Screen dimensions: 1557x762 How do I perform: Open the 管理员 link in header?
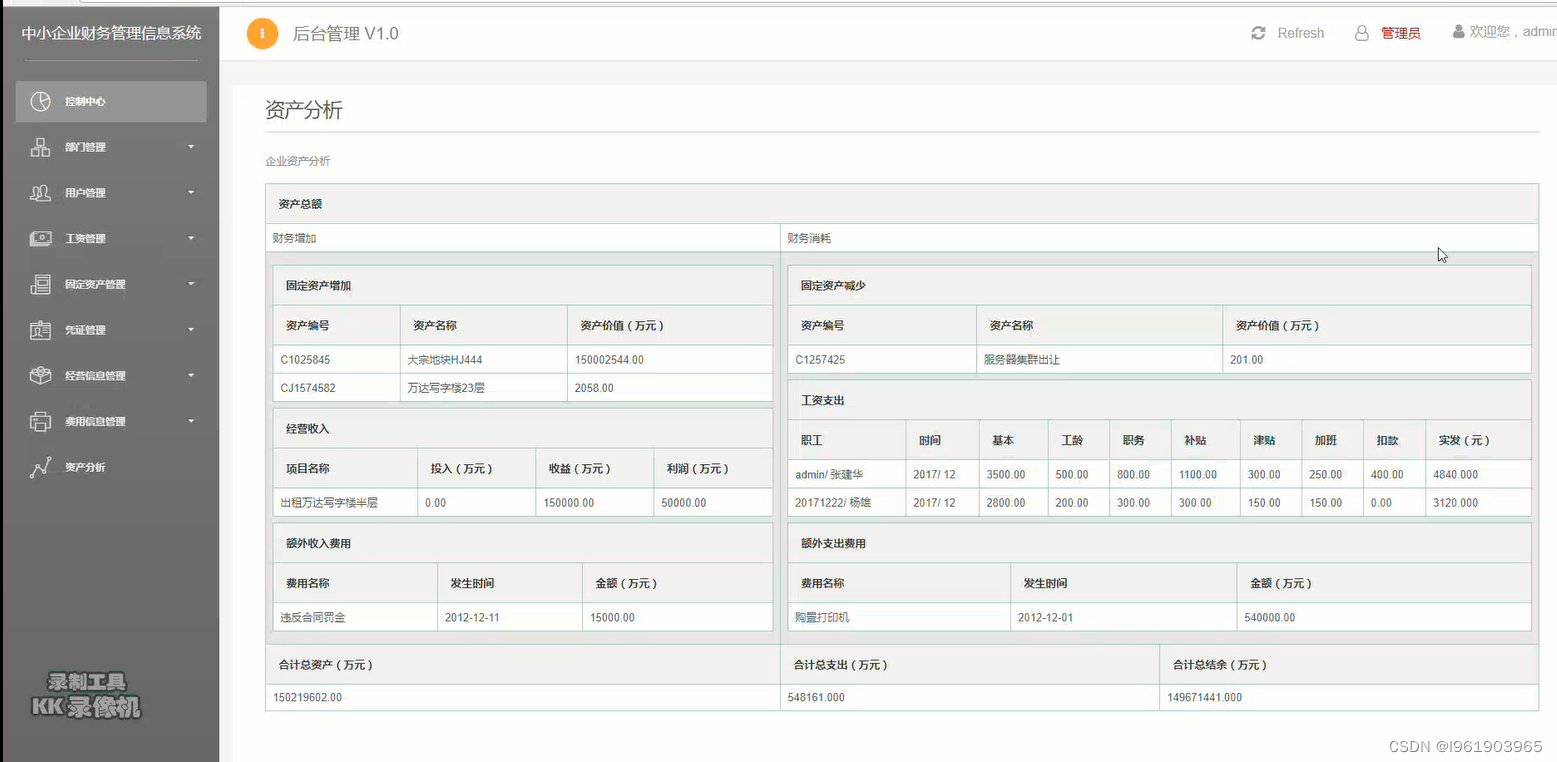click(x=1400, y=33)
